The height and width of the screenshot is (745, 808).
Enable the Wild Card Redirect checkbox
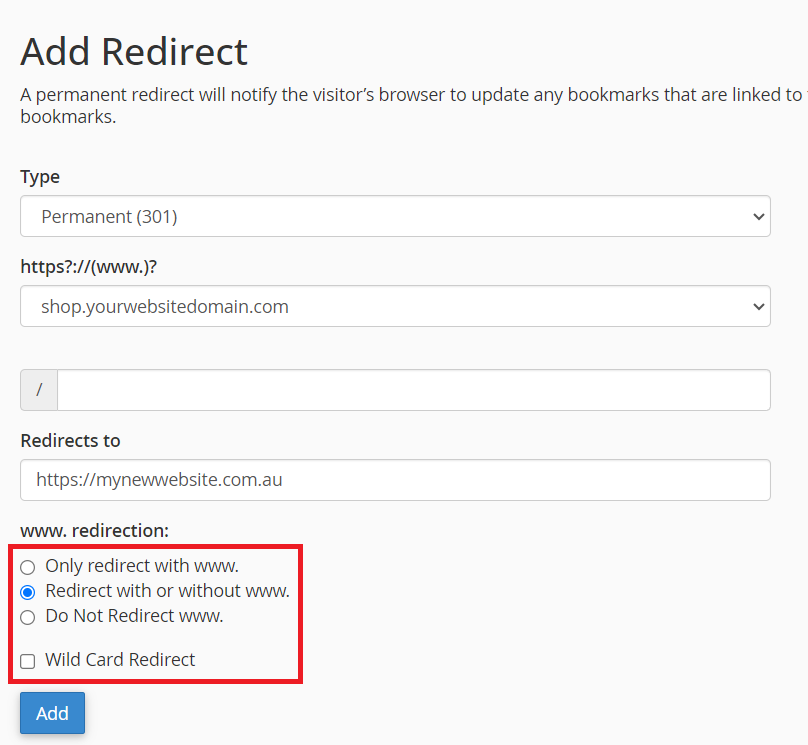pos(28,661)
